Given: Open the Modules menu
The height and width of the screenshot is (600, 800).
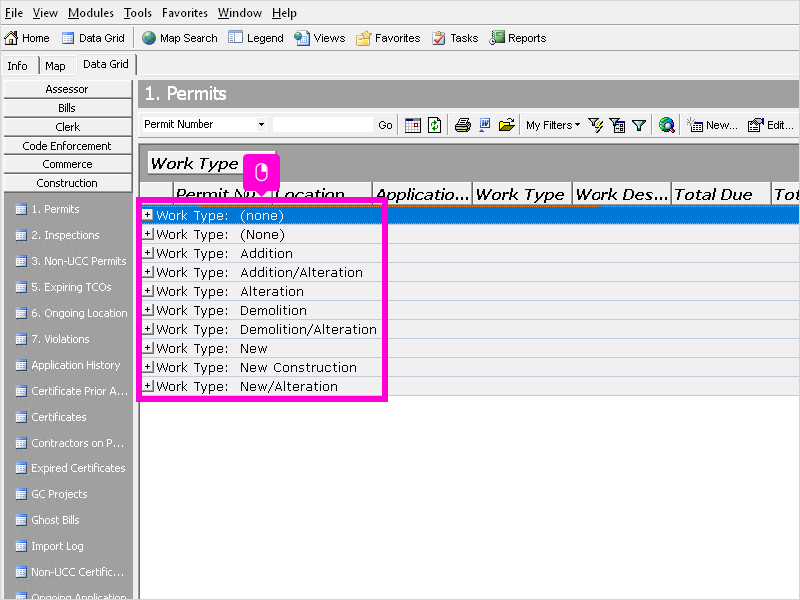Looking at the screenshot, I should point(91,13).
